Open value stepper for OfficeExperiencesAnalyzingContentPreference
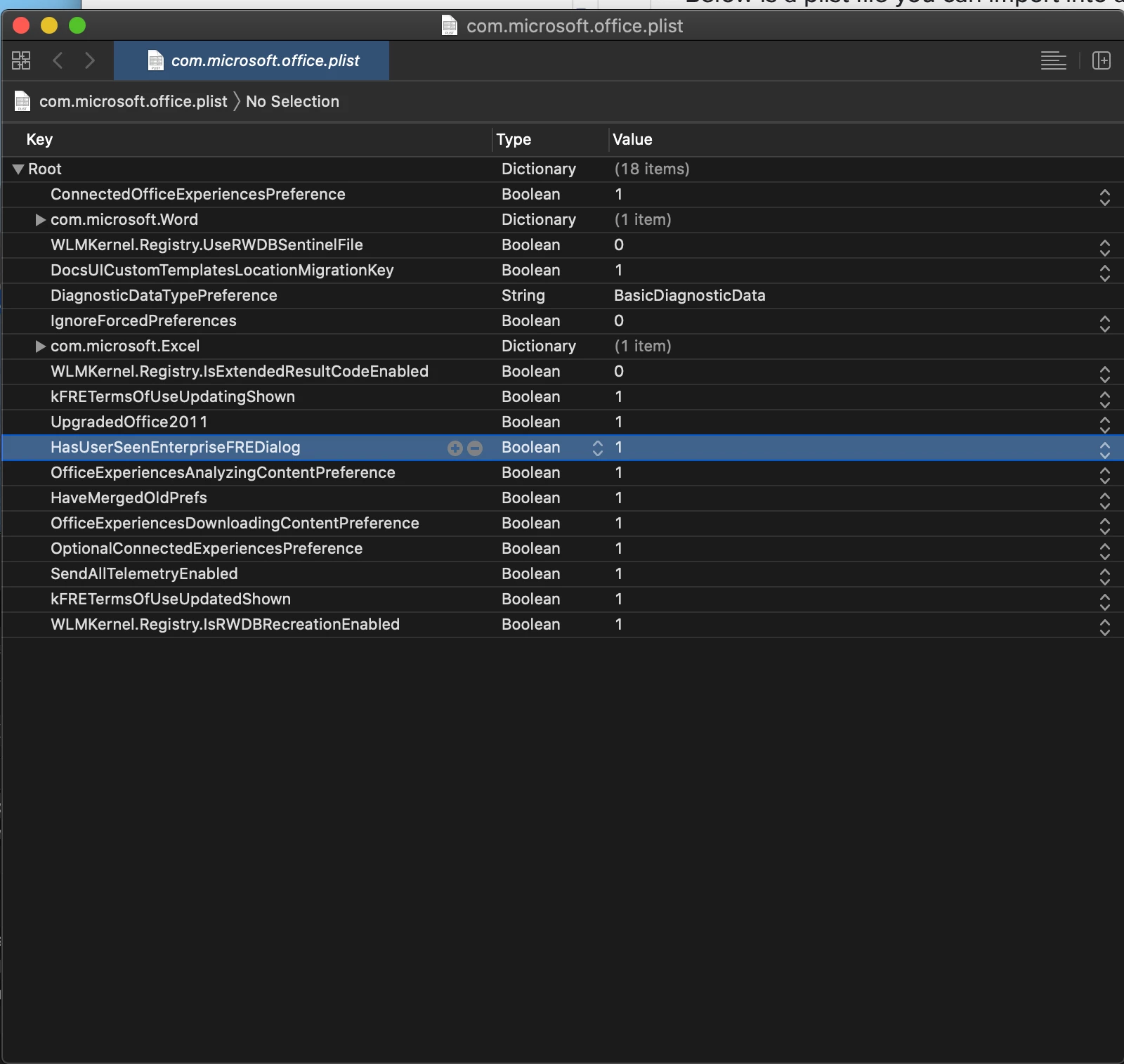1124x1064 pixels. (1105, 475)
